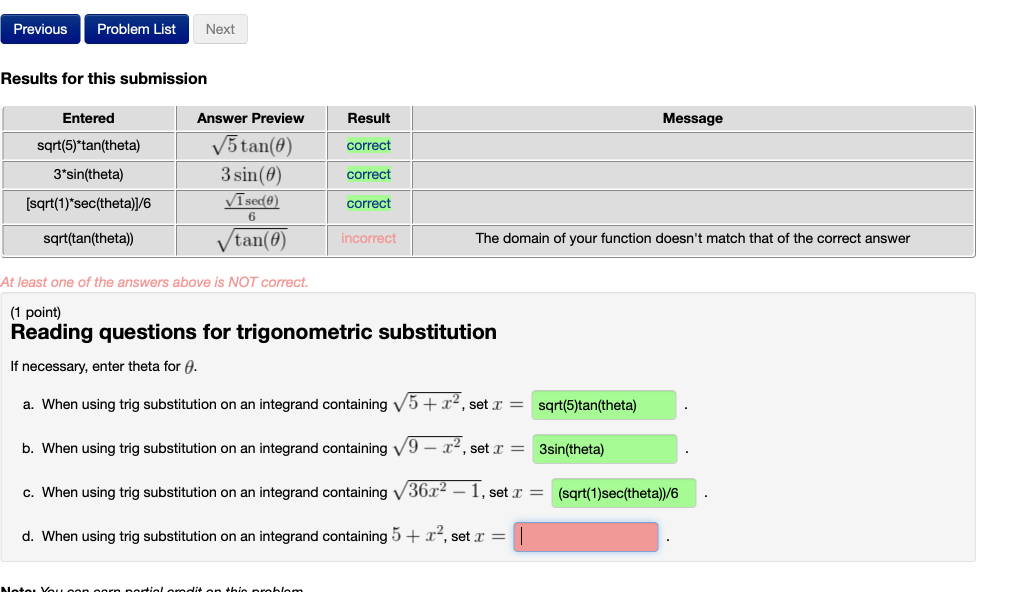Click the answer preview showing sqrt(tan(theta))

point(250,238)
